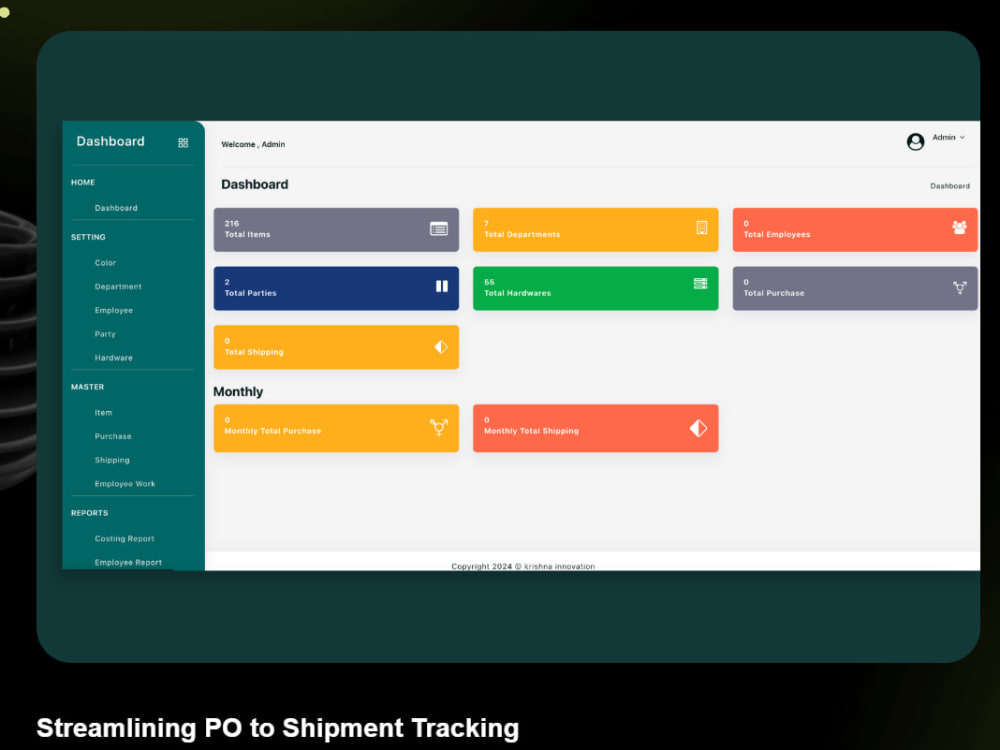Screen dimensions: 1000x750
Task: Click the main Dashboard page heading
Action: [x=254, y=184]
